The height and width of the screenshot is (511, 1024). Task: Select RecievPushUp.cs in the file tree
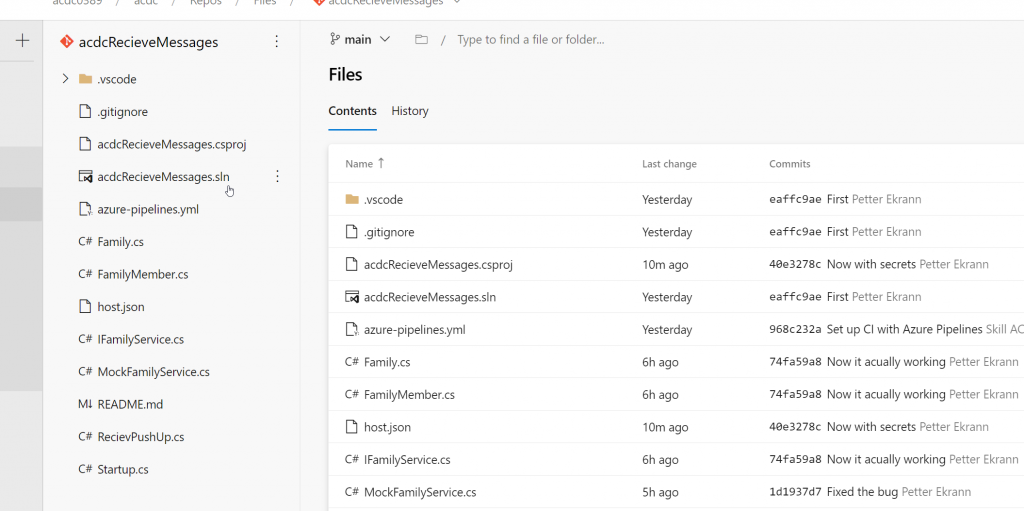click(x=140, y=437)
